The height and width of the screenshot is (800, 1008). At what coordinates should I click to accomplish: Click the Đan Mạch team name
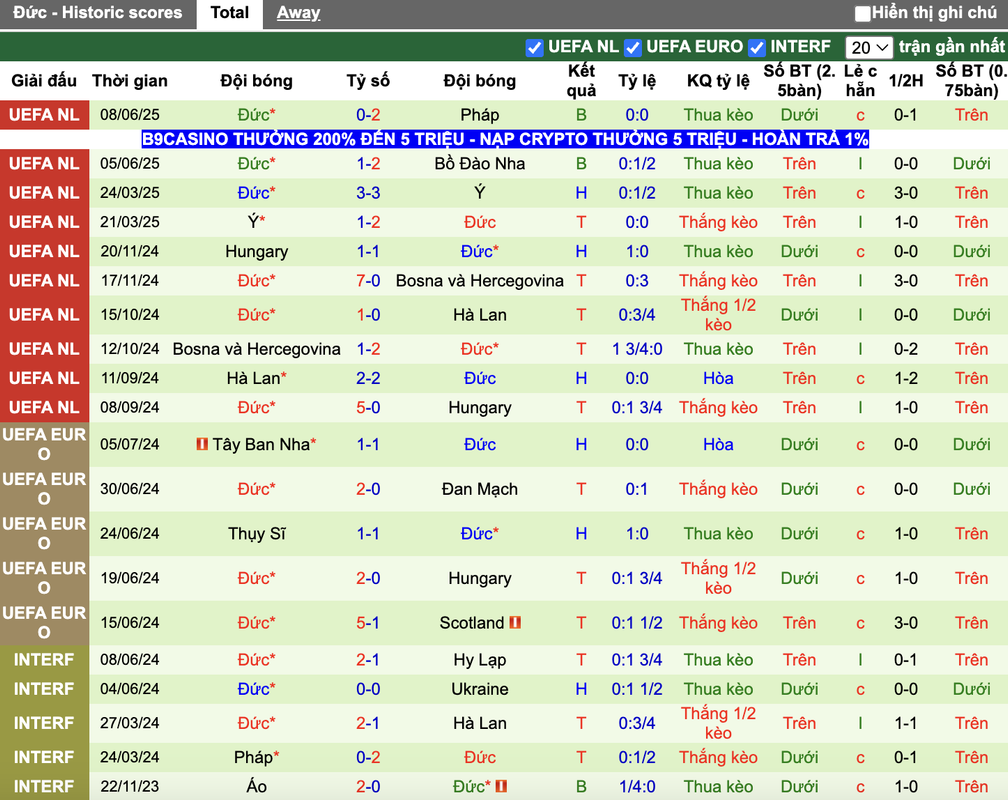[480, 489]
